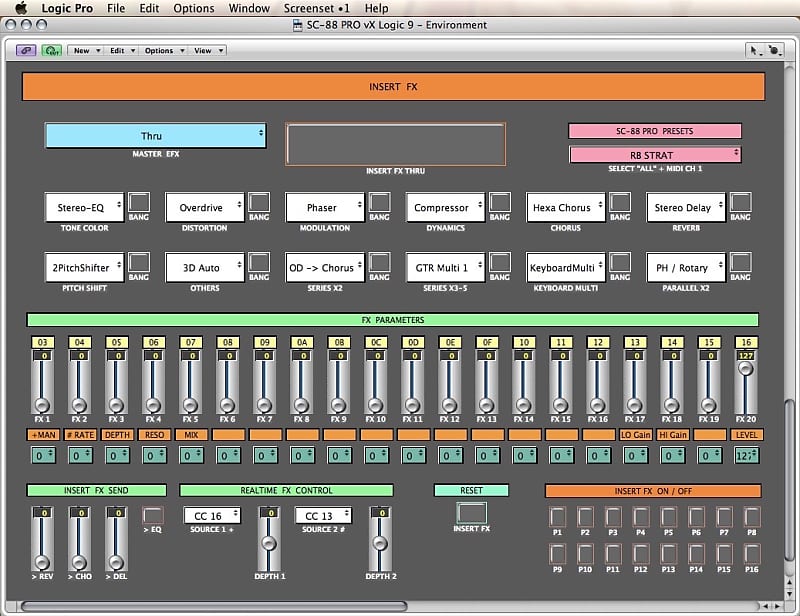The image size is (800, 616).
Task: Open the Stereo-EQ tone color dropdown
Action: 84,208
